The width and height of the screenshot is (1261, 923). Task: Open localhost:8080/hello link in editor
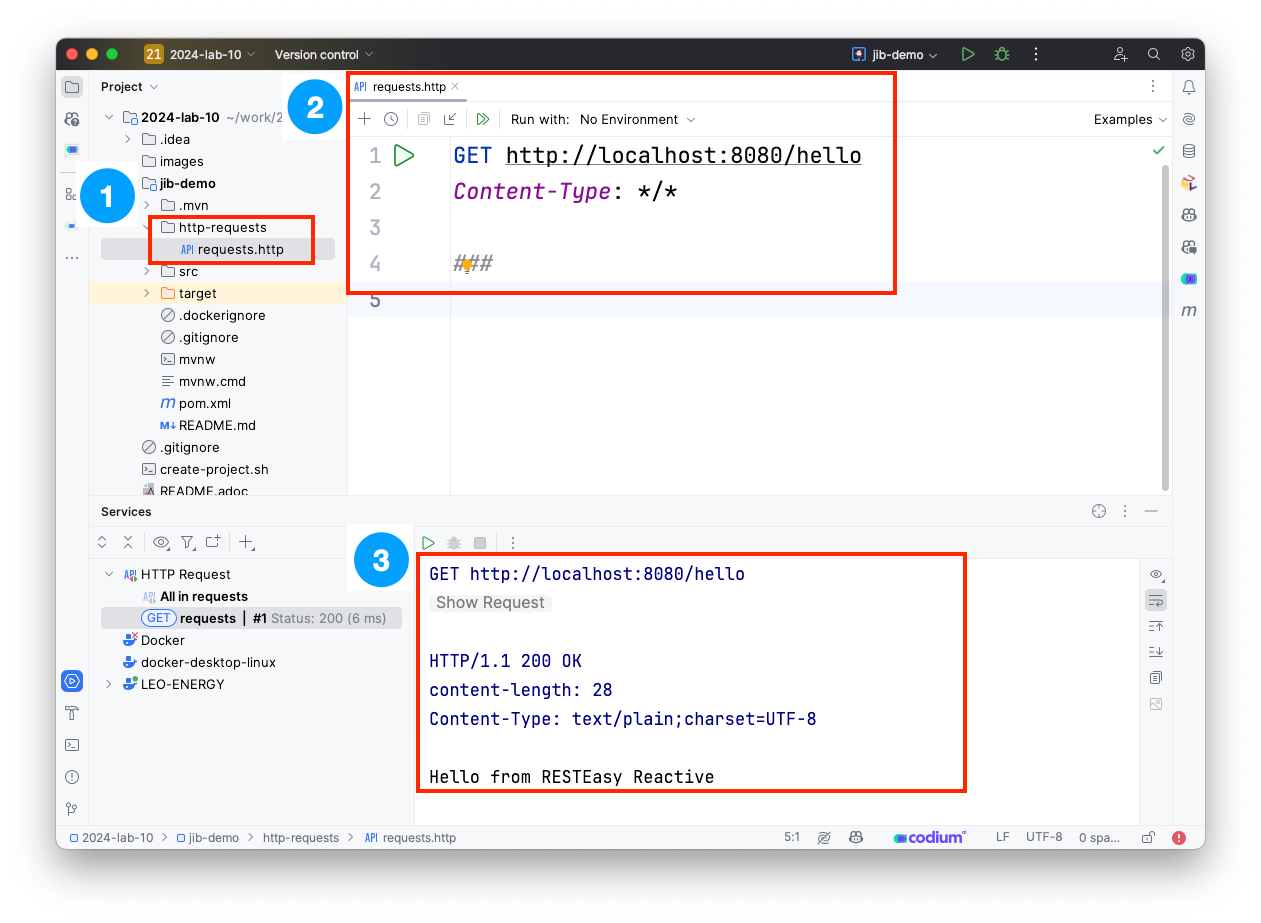[x=683, y=156]
